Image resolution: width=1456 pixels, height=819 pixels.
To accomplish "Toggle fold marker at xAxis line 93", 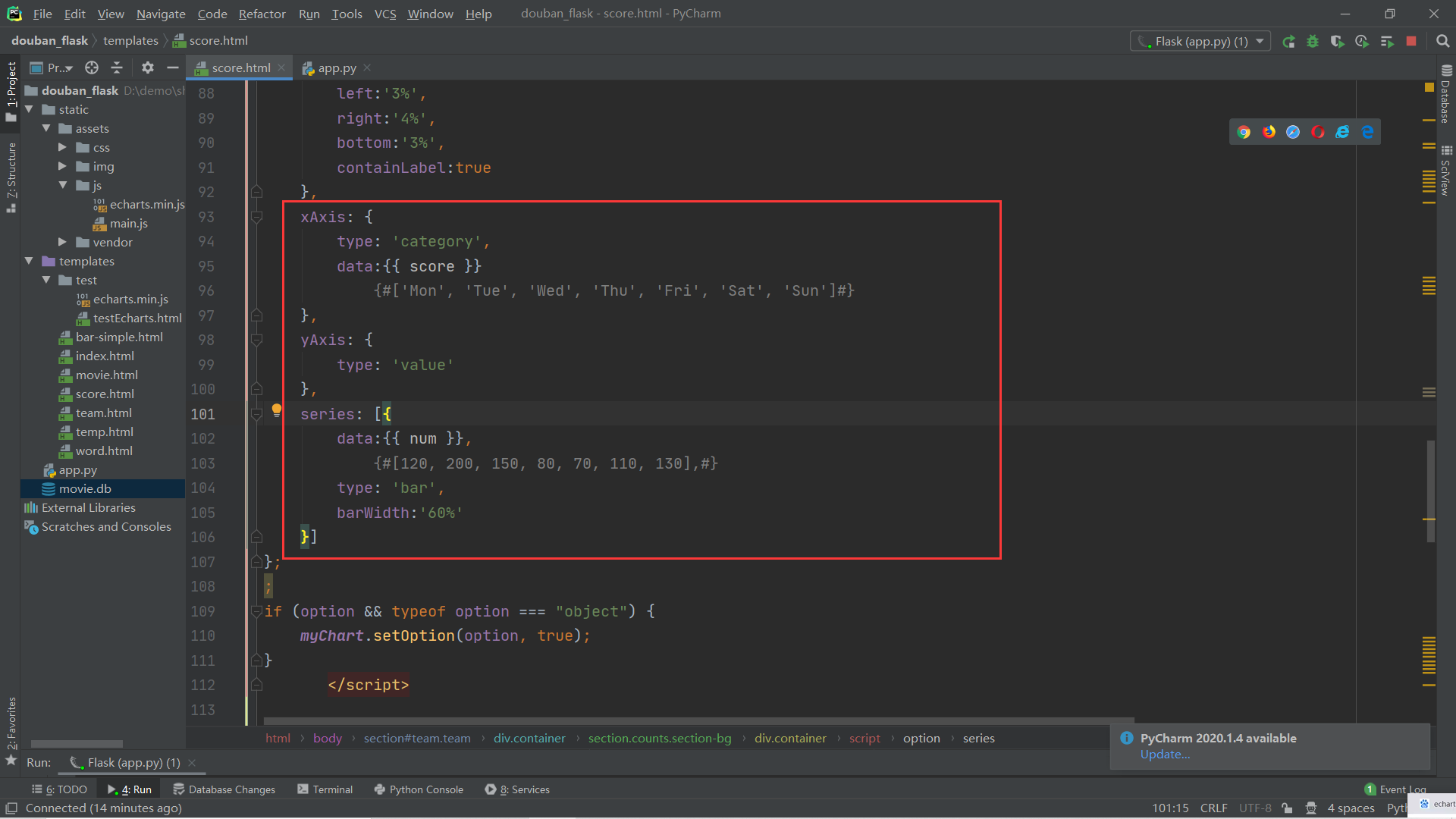I will click(257, 218).
